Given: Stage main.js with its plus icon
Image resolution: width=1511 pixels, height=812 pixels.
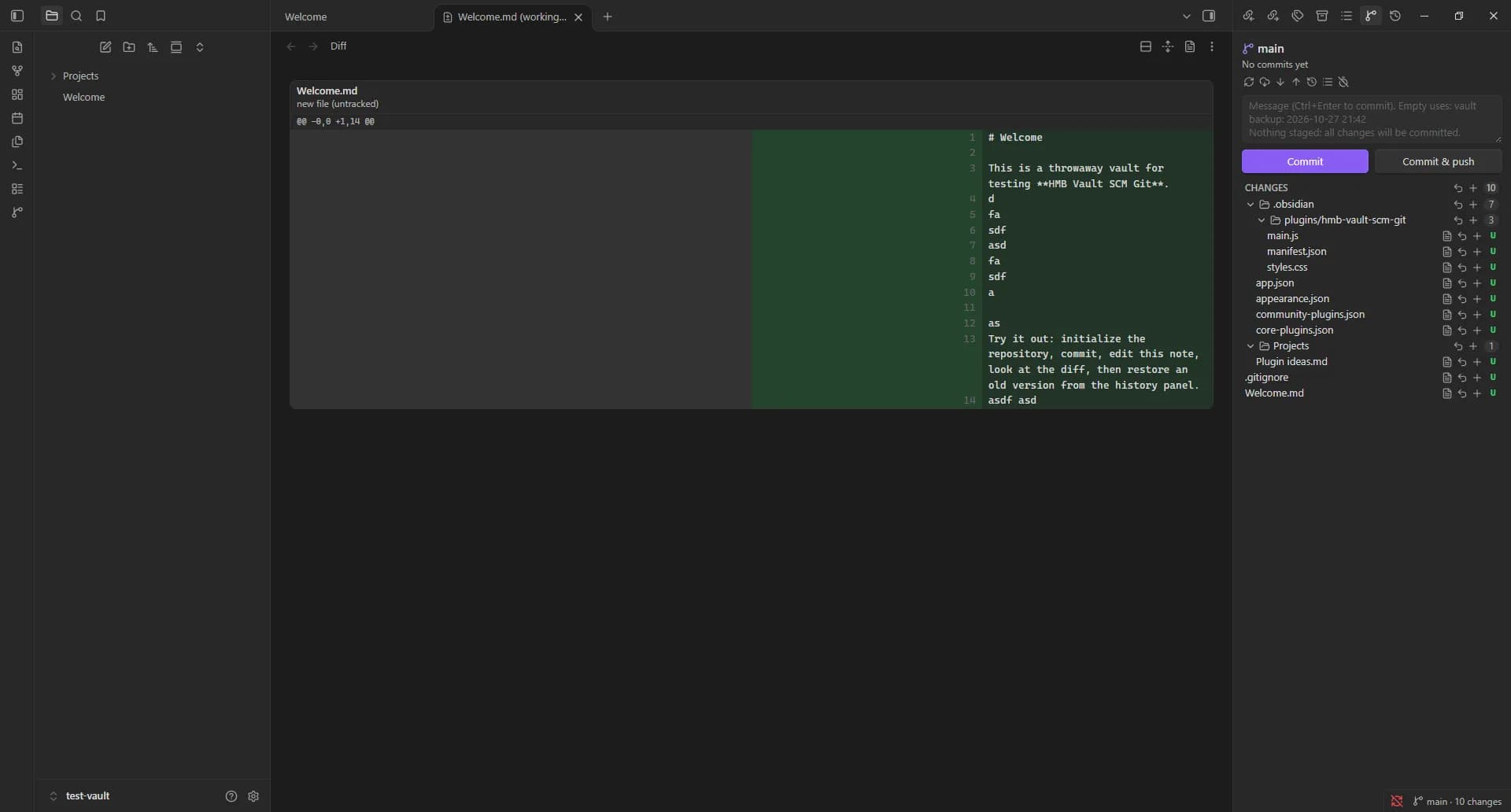Looking at the screenshot, I should click(1477, 236).
